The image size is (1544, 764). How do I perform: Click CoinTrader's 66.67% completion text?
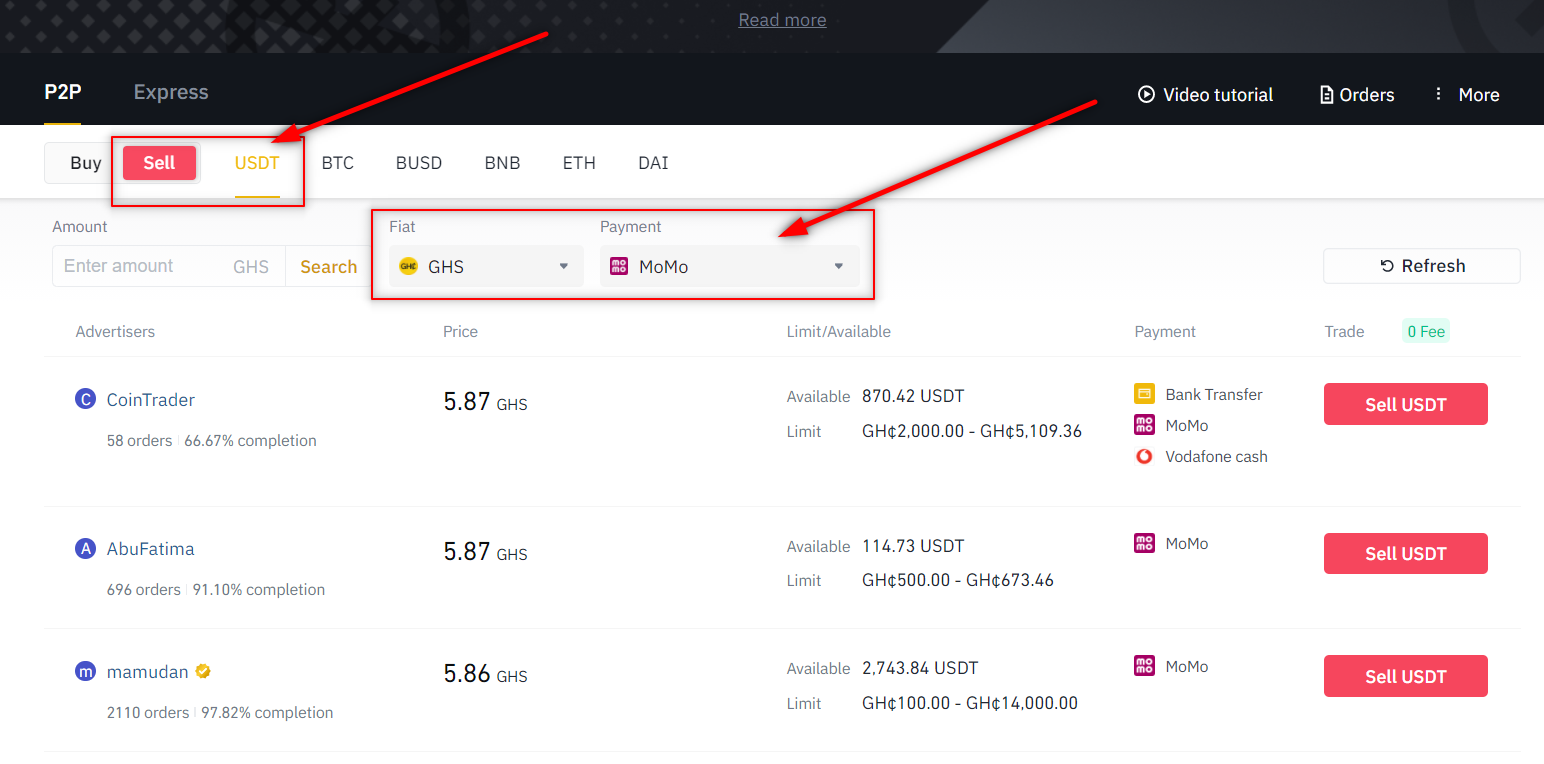pyautogui.click(x=250, y=440)
